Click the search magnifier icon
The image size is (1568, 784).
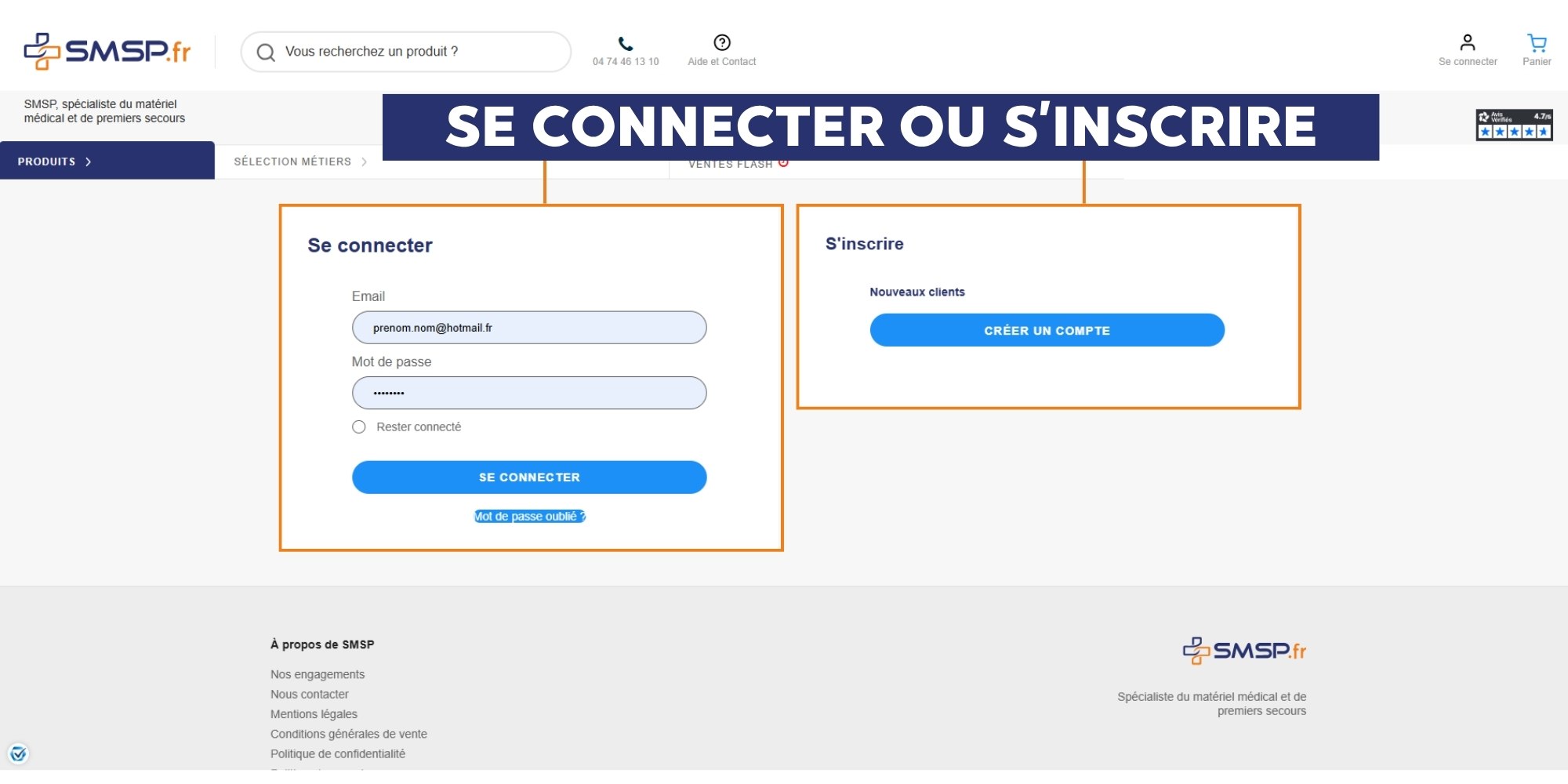(x=266, y=53)
